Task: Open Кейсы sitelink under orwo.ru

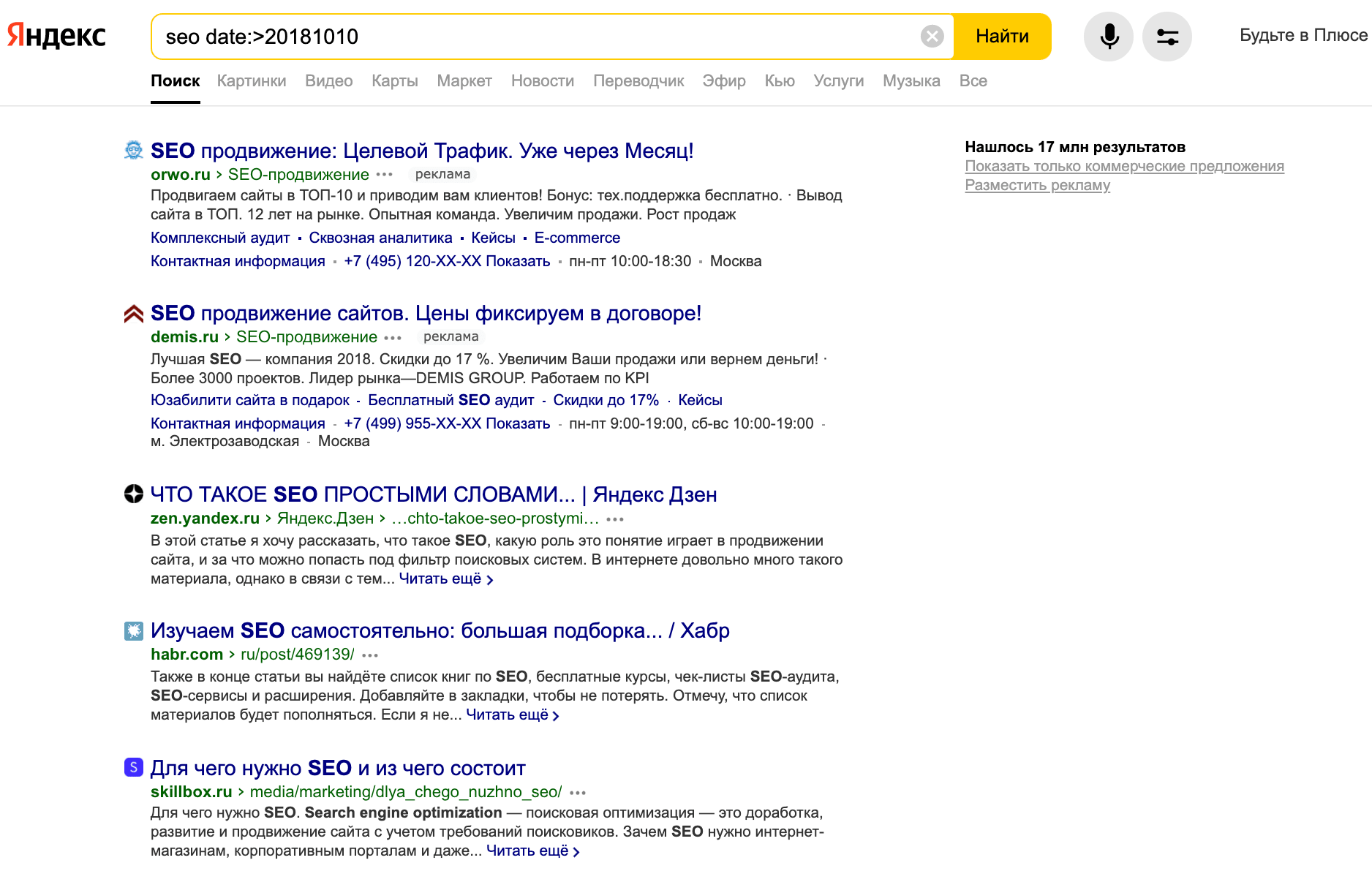Action: pyautogui.click(x=494, y=238)
